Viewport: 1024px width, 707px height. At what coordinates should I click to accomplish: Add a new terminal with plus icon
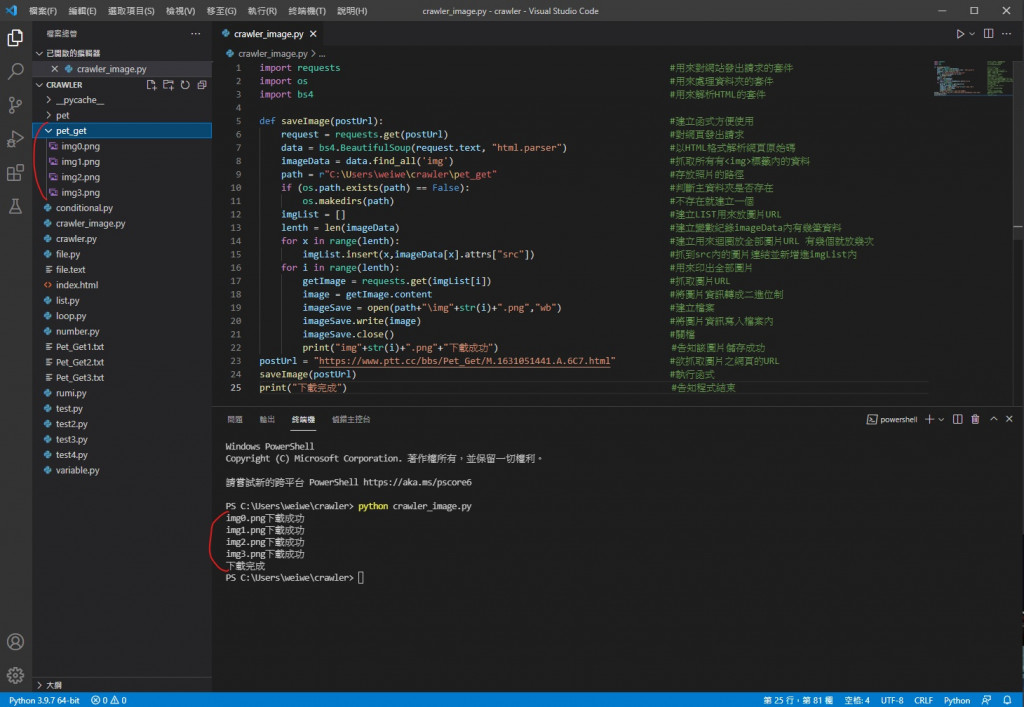(x=929, y=419)
